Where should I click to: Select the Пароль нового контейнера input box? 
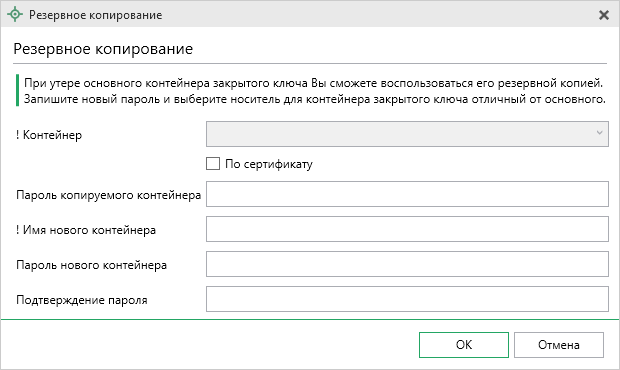tap(407, 264)
